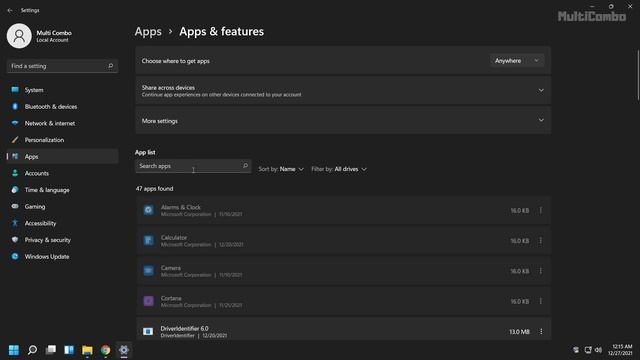This screenshot has height=360, width=640.
Task: Click the magnifier icon in Search apps
Action: click(245, 166)
